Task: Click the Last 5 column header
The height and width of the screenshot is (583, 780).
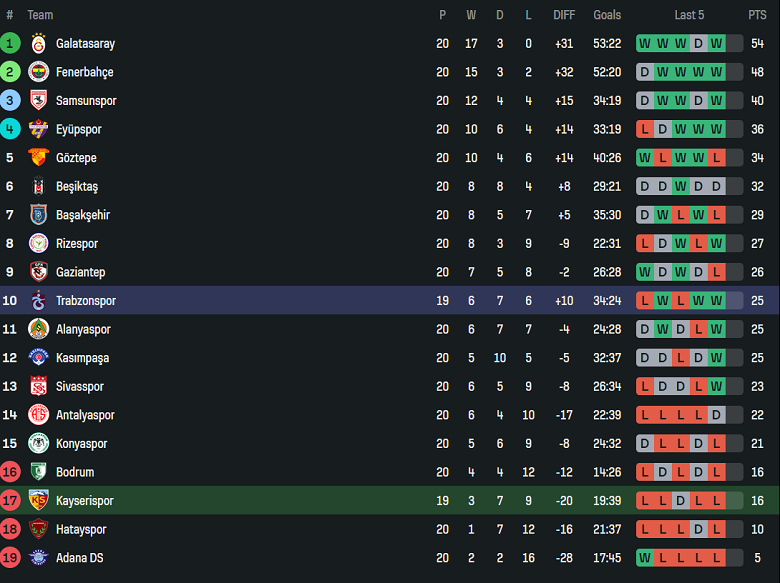Action: (x=689, y=15)
